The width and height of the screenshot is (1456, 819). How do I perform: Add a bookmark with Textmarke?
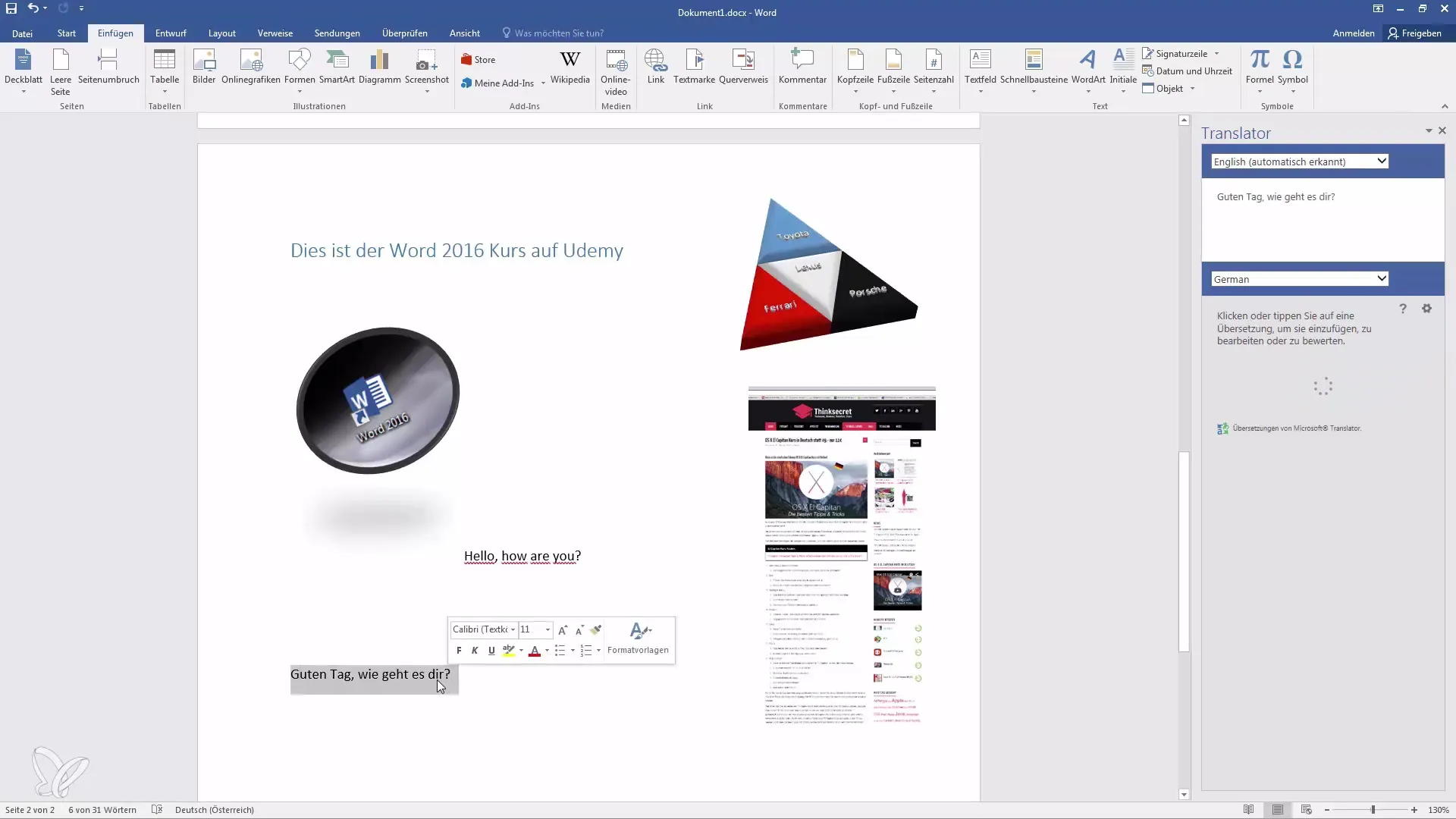coord(695,67)
